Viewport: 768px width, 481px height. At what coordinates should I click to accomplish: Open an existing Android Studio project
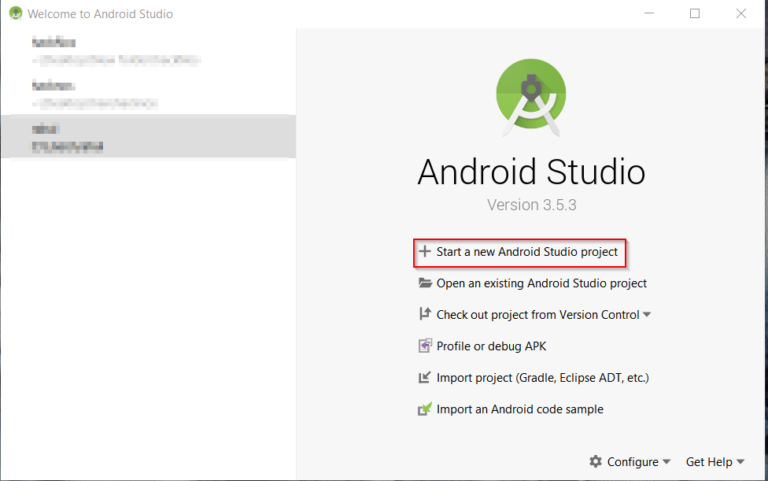click(x=541, y=283)
